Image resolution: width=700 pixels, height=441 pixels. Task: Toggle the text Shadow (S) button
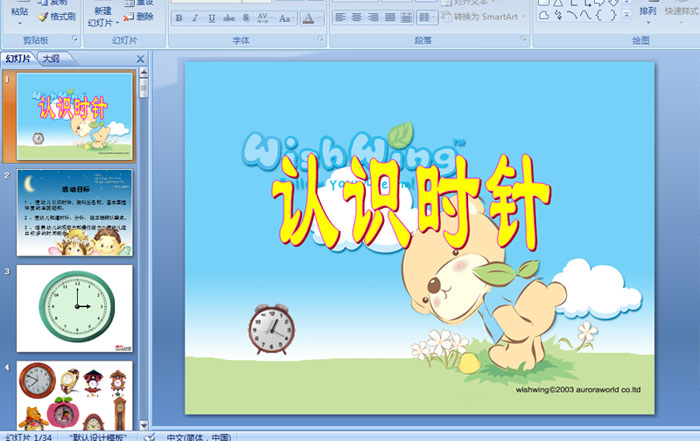click(x=246, y=18)
